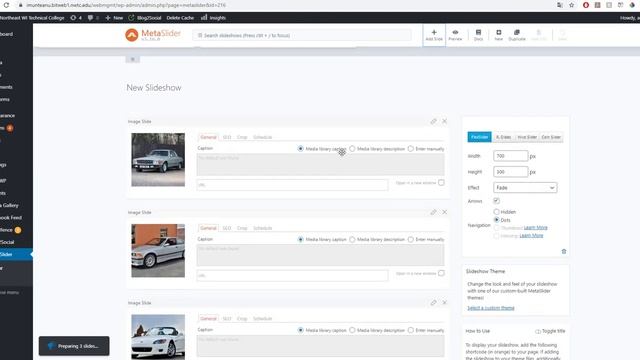This screenshot has width=640, height=360.
Task: Select first slide Enter manually radio
Action: point(411,149)
